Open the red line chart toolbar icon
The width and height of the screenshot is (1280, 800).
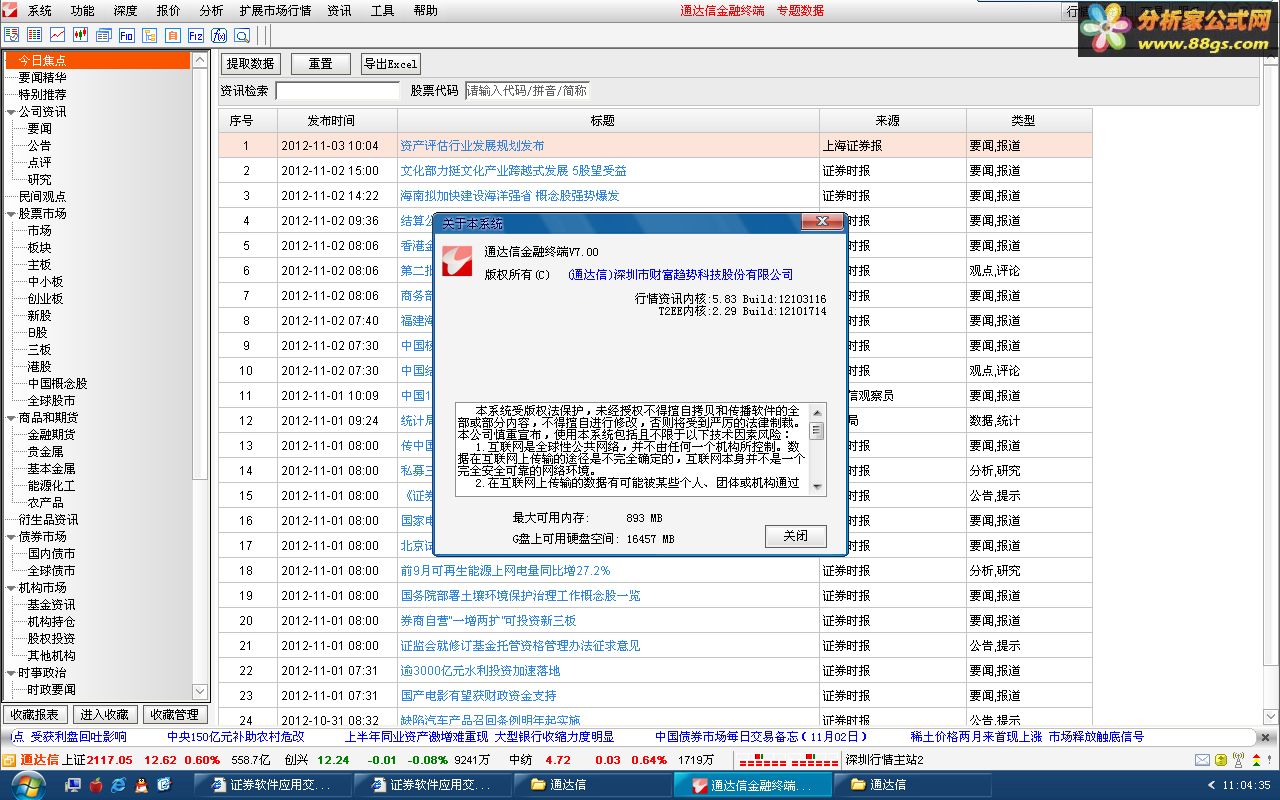click(58, 35)
